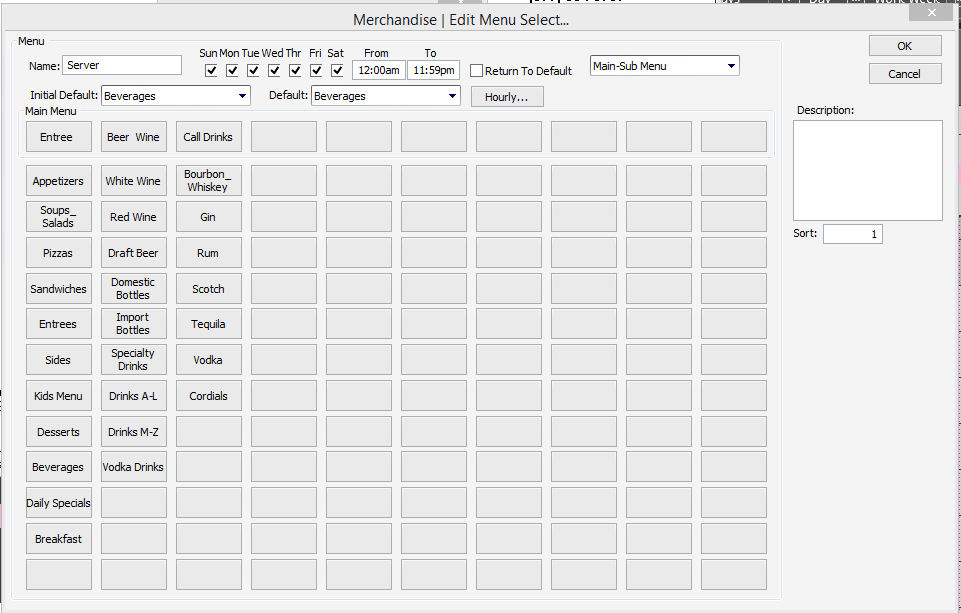Click inside the Description text box

click(x=867, y=170)
